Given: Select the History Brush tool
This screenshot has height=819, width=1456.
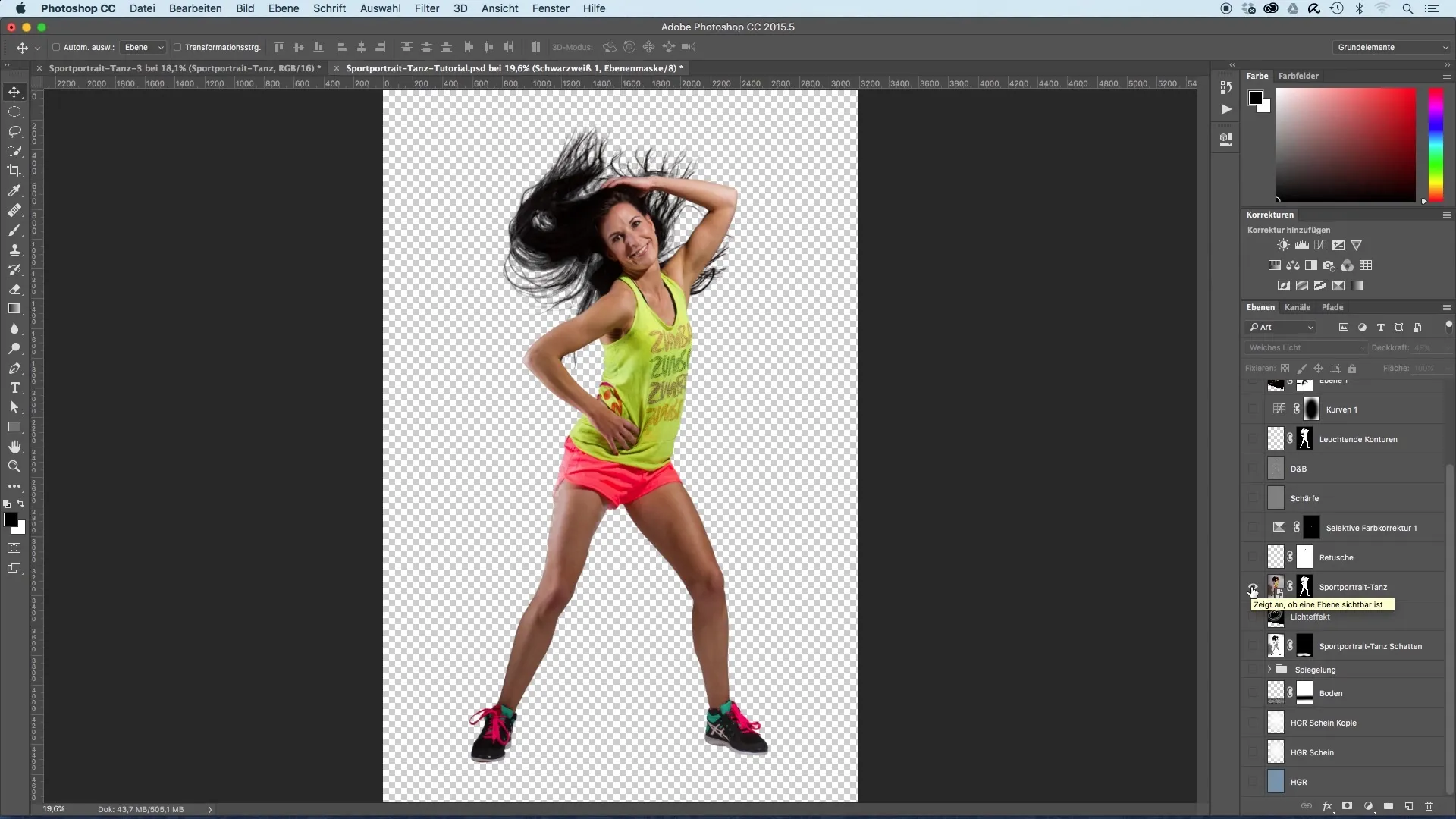Looking at the screenshot, I should [14, 269].
